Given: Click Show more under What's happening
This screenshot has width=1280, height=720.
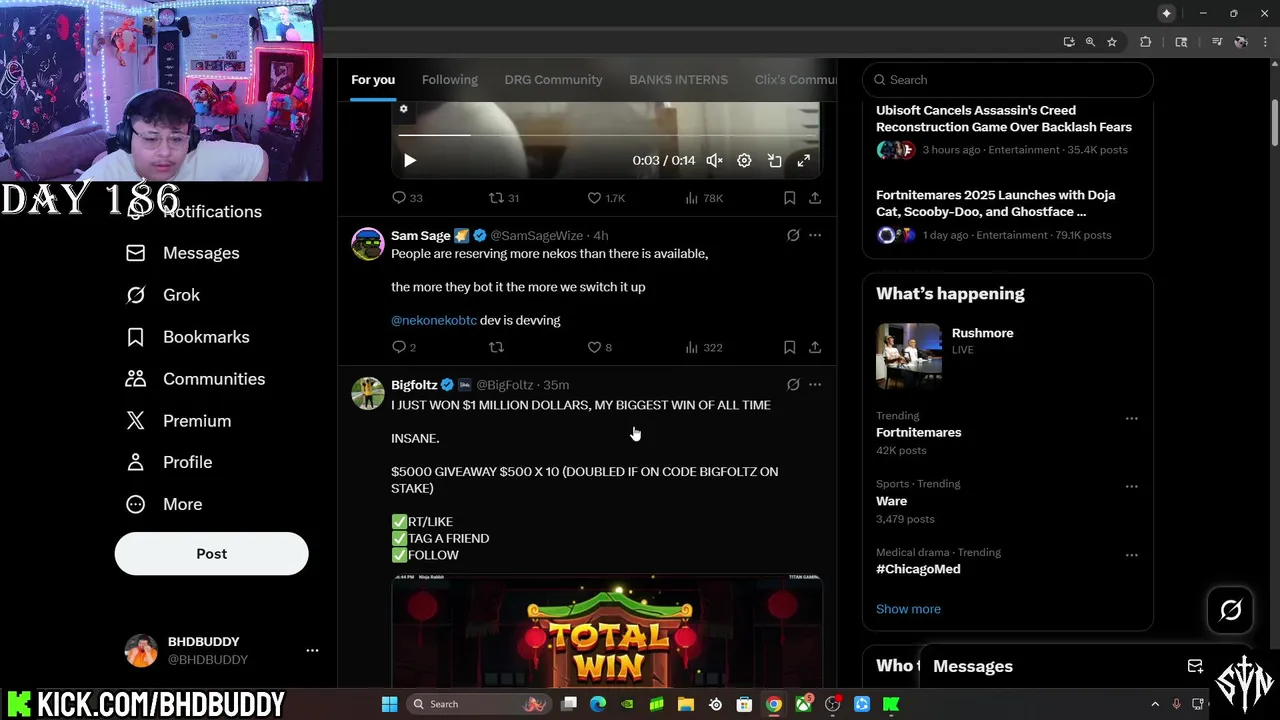Looking at the screenshot, I should [x=908, y=609].
